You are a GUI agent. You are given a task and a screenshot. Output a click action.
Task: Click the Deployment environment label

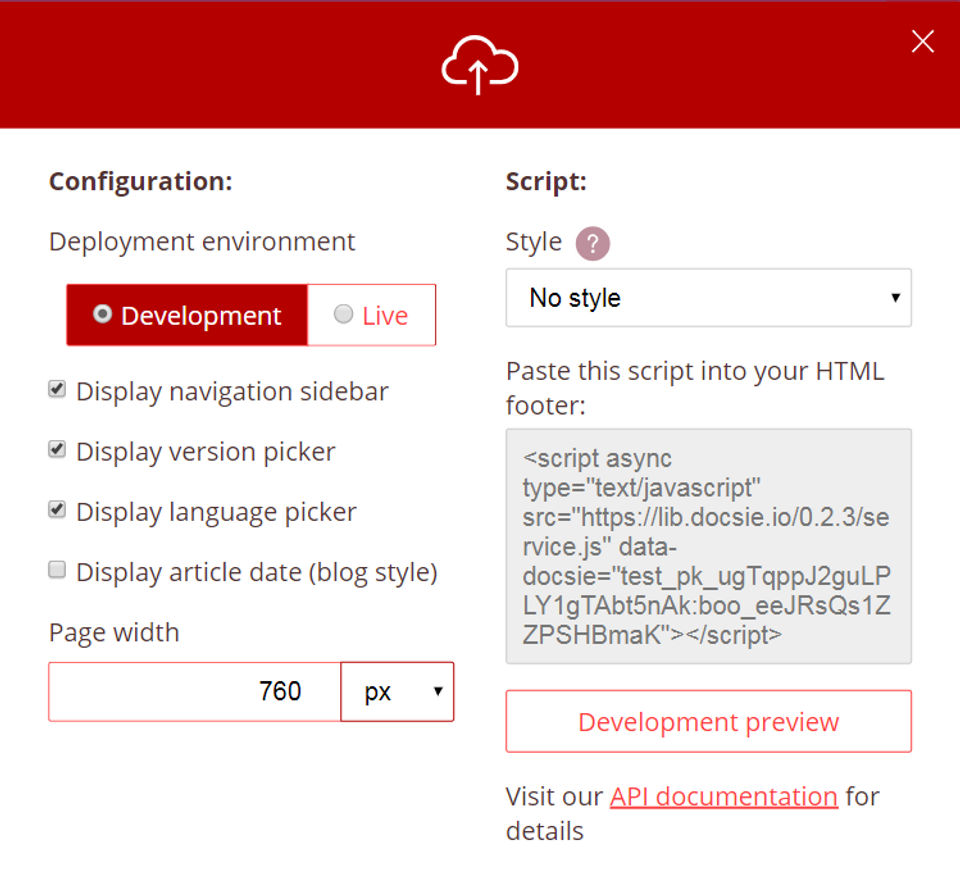[202, 242]
